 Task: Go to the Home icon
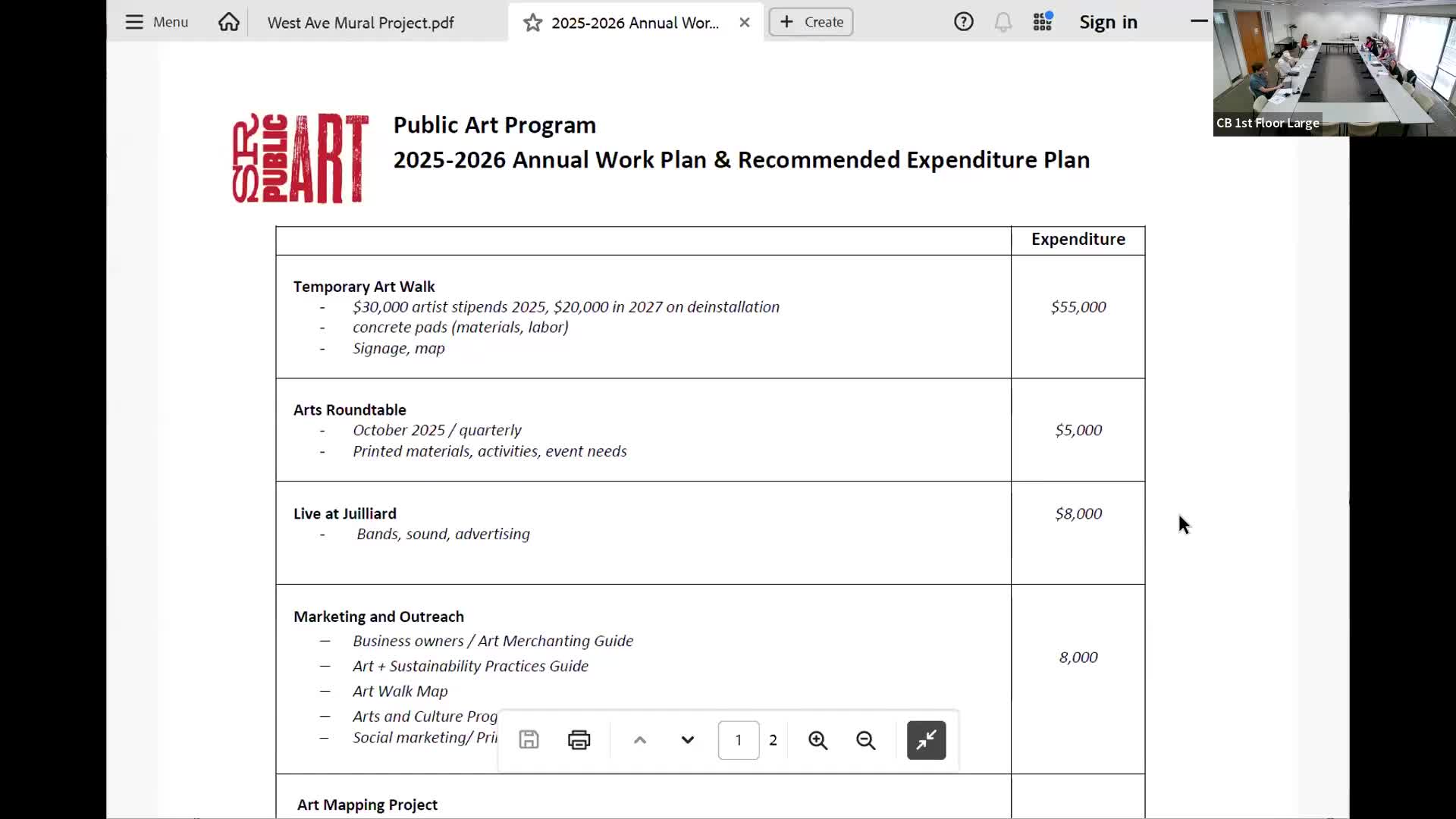[x=228, y=22]
